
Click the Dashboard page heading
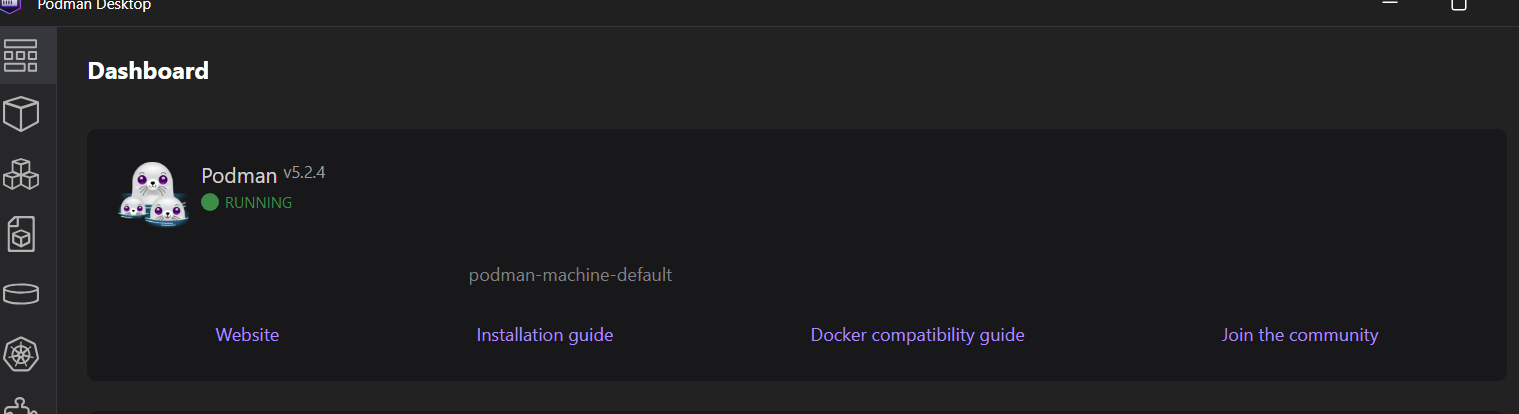coord(148,71)
